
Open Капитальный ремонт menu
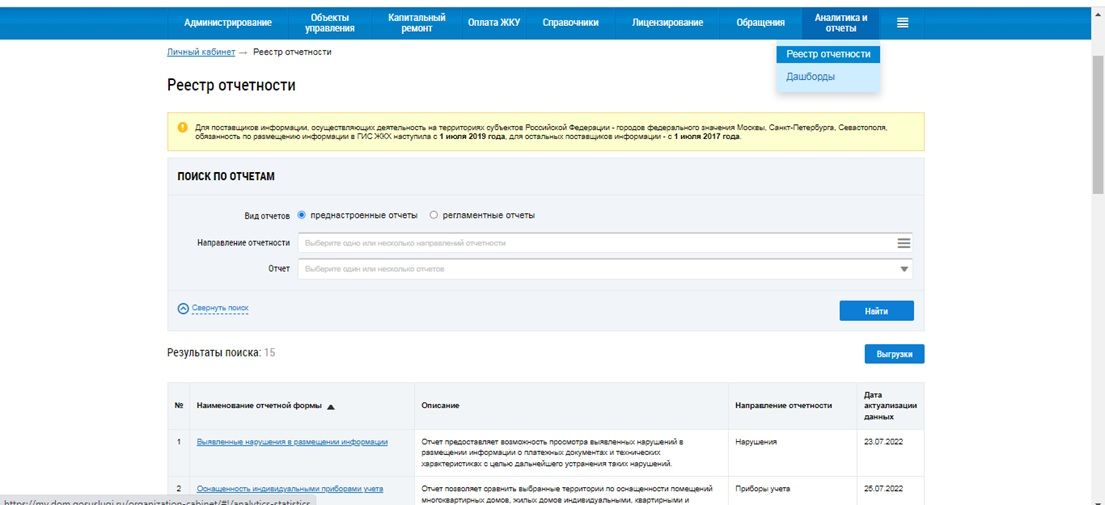point(417,23)
